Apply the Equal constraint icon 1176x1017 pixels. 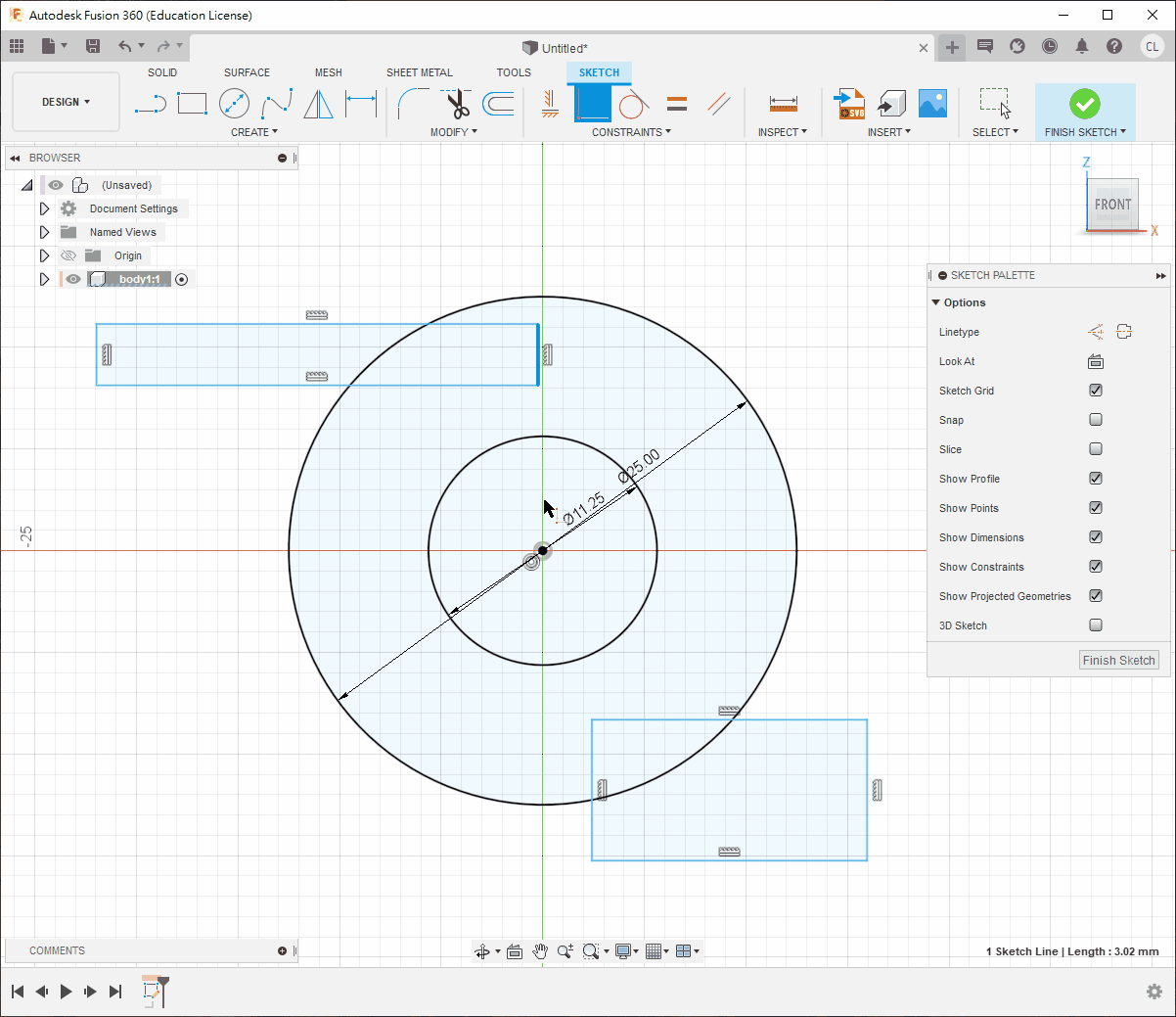[676, 103]
